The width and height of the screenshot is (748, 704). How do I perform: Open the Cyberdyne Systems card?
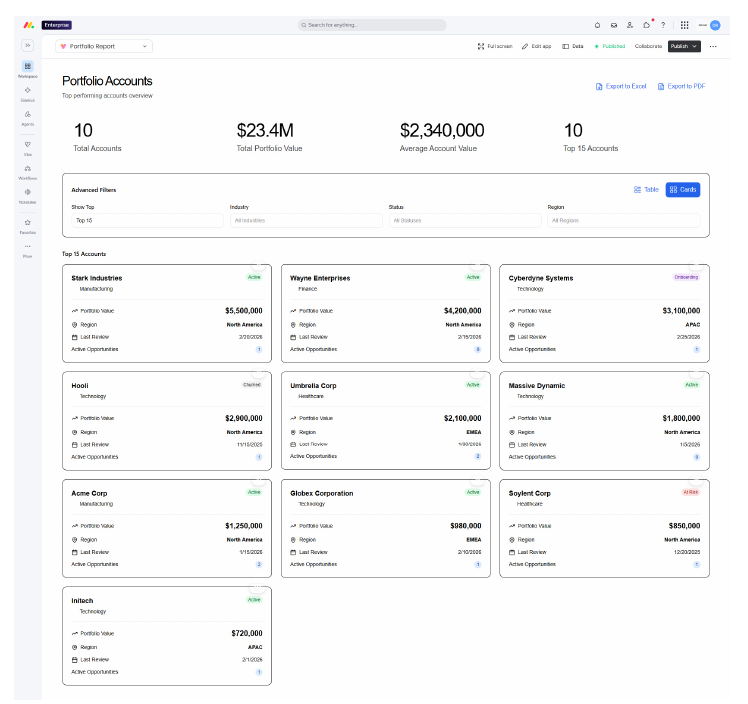tap(604, 313)
